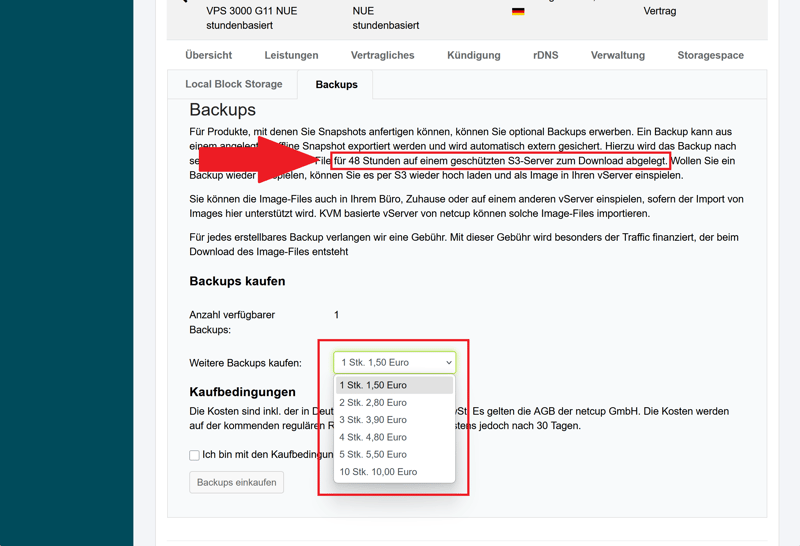Click the VPS 3000 G11 NUE product name
The width and height of the screenshot is (800, 546).
click(251, 11)
